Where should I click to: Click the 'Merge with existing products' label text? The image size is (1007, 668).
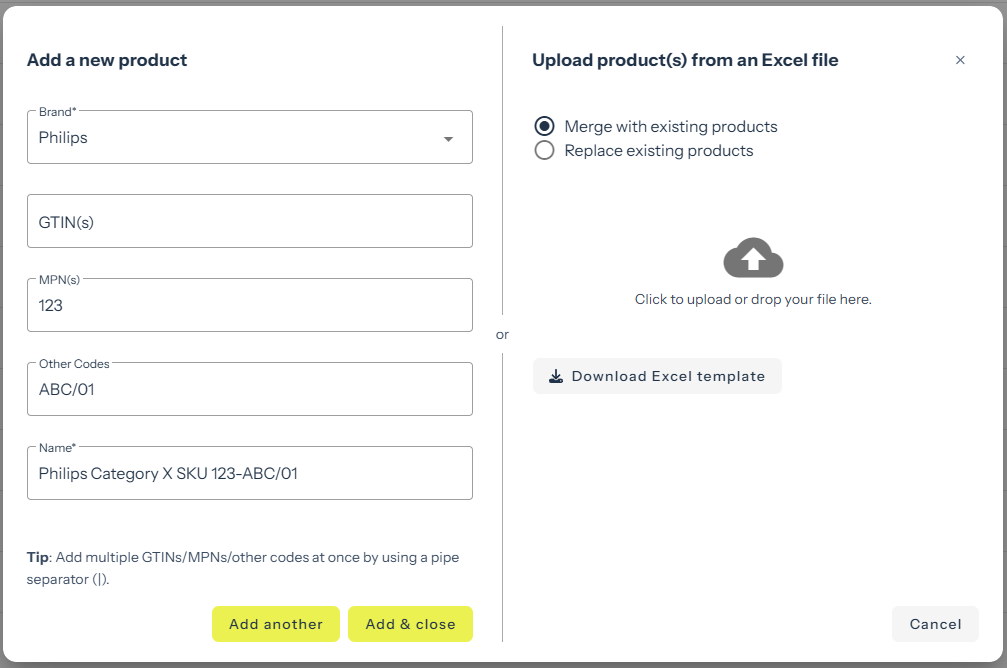pyautogui.click(x=670, y=127)
